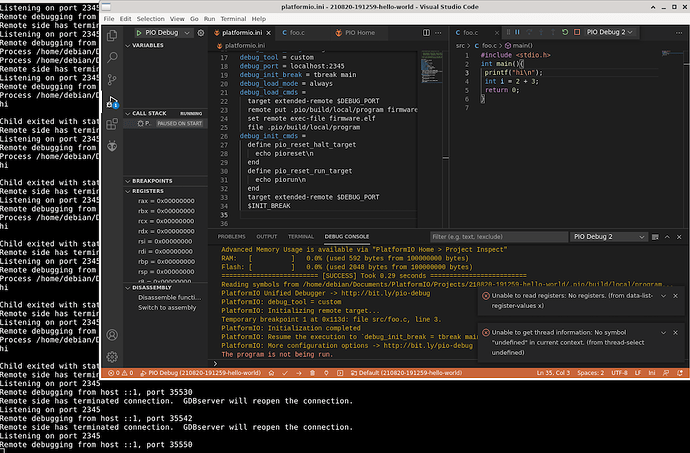Open the PlatformIO alien icon view

[x=112, y=146]
